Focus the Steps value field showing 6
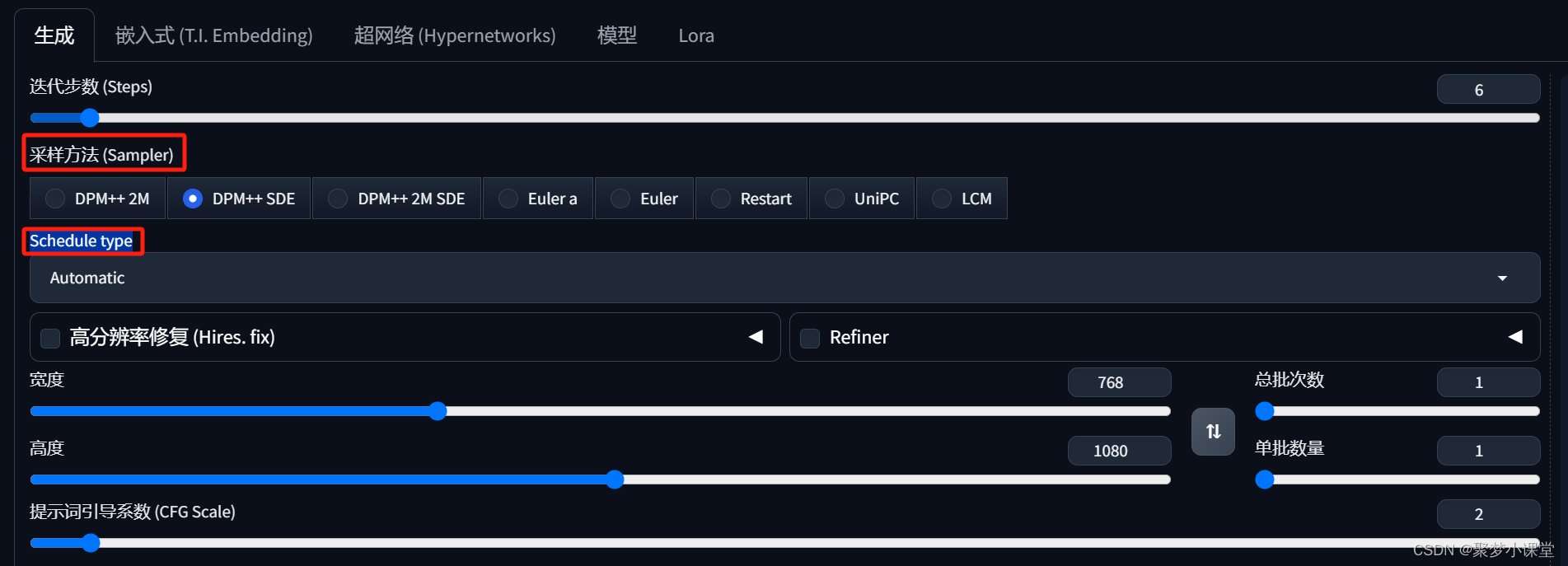The height and width of the screenshot is (566, 1568). point(1488,90)
